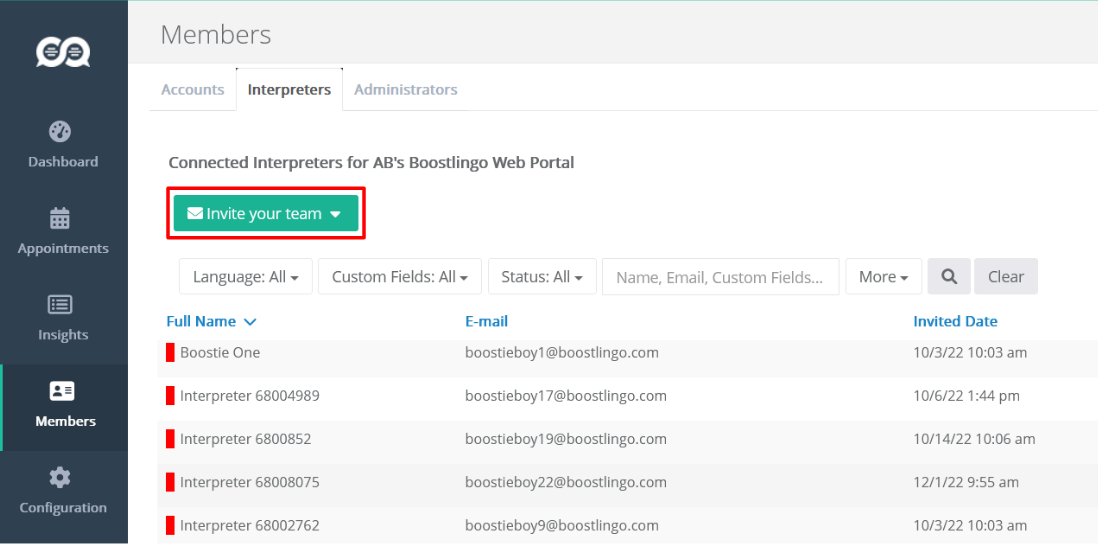Clear the filters with Clear button

pyautogui.click(x=1006, y=277)
